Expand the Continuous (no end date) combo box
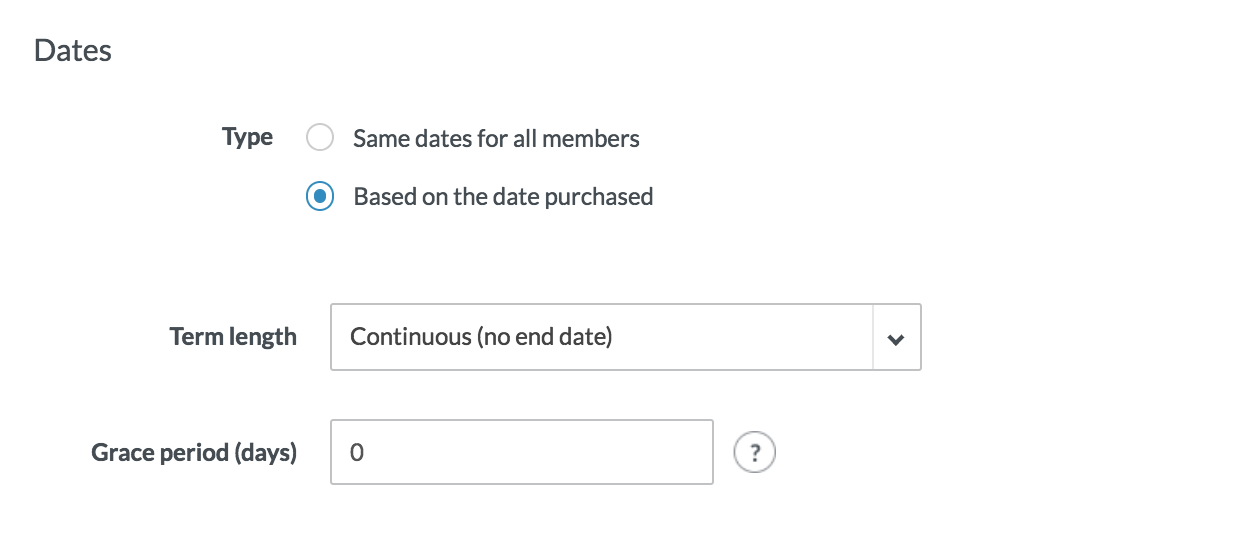Image resolution: width=1250 pixels, height=550 pixels. (x=625, y=338)
